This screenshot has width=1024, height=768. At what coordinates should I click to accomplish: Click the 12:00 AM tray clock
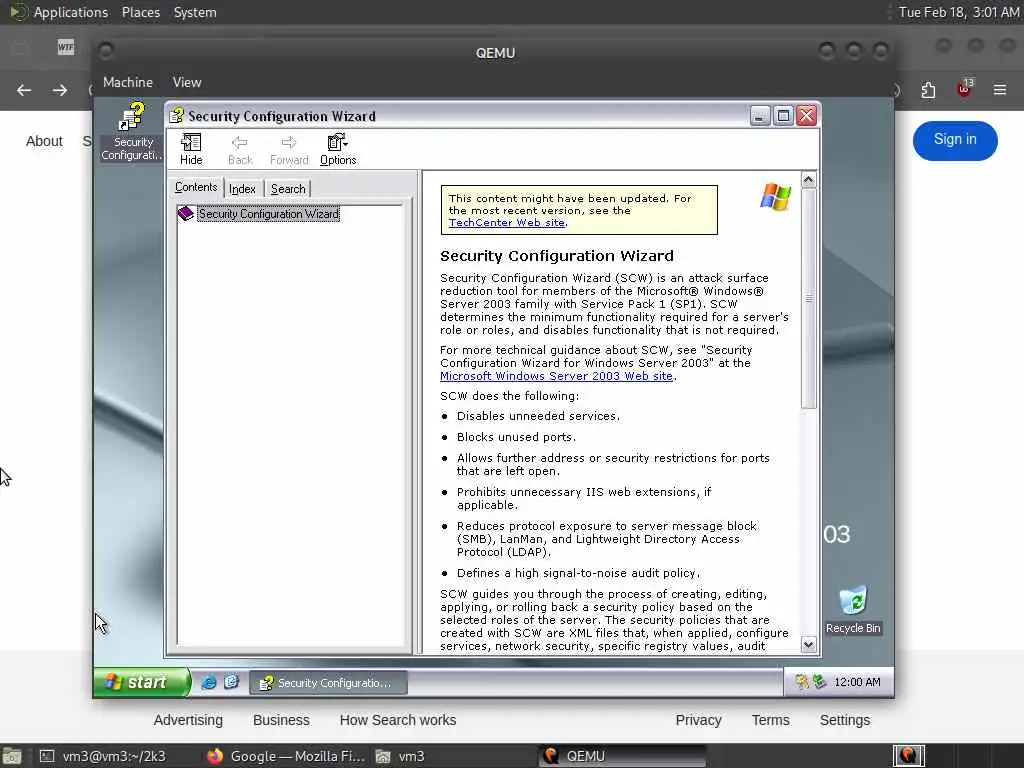tap(857, 682)
